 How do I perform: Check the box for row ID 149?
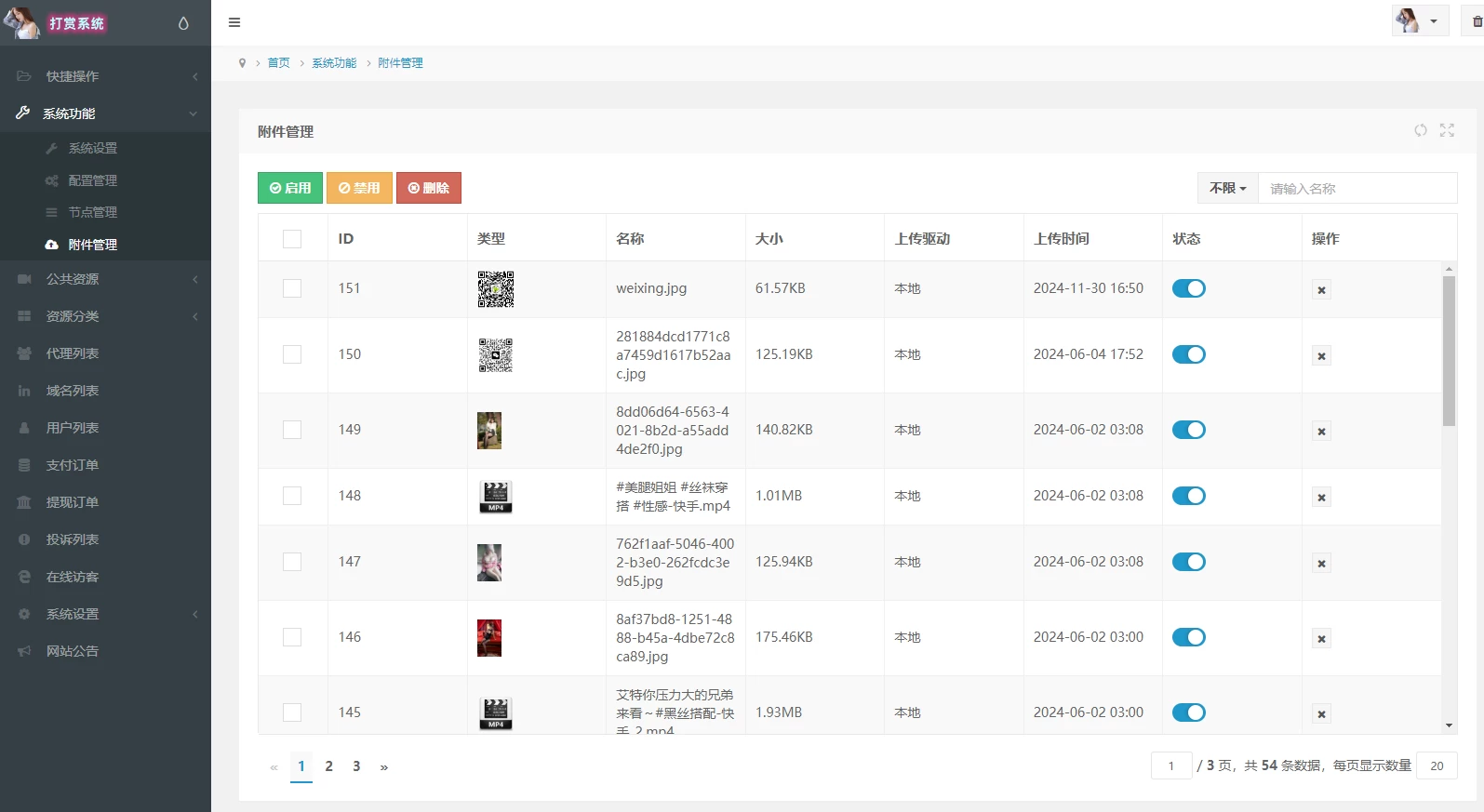[x=292, y=430]
